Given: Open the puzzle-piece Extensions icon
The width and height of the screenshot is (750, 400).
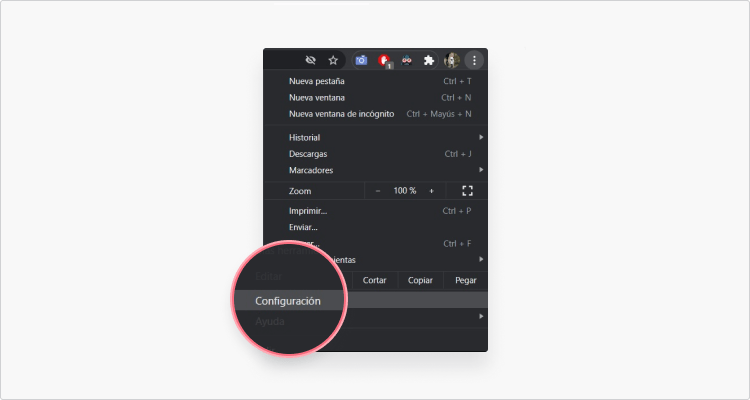Looking at the screenshot, I should (429, 60).
